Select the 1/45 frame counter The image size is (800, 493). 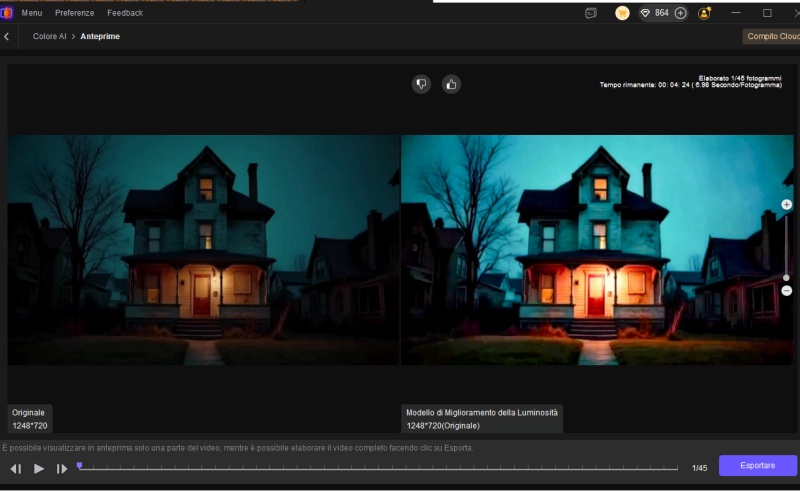click(x=699, y=468)
